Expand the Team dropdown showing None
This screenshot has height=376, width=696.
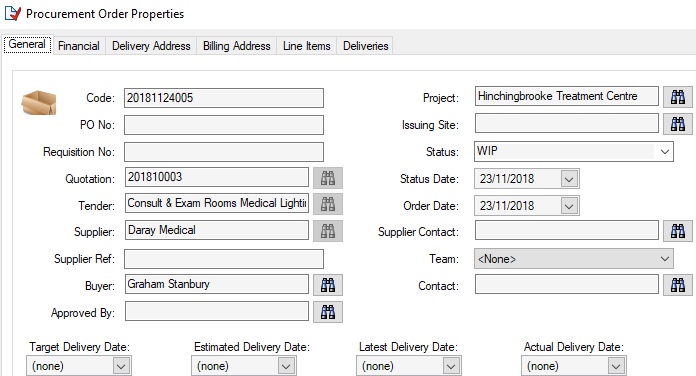coord(664,259)
